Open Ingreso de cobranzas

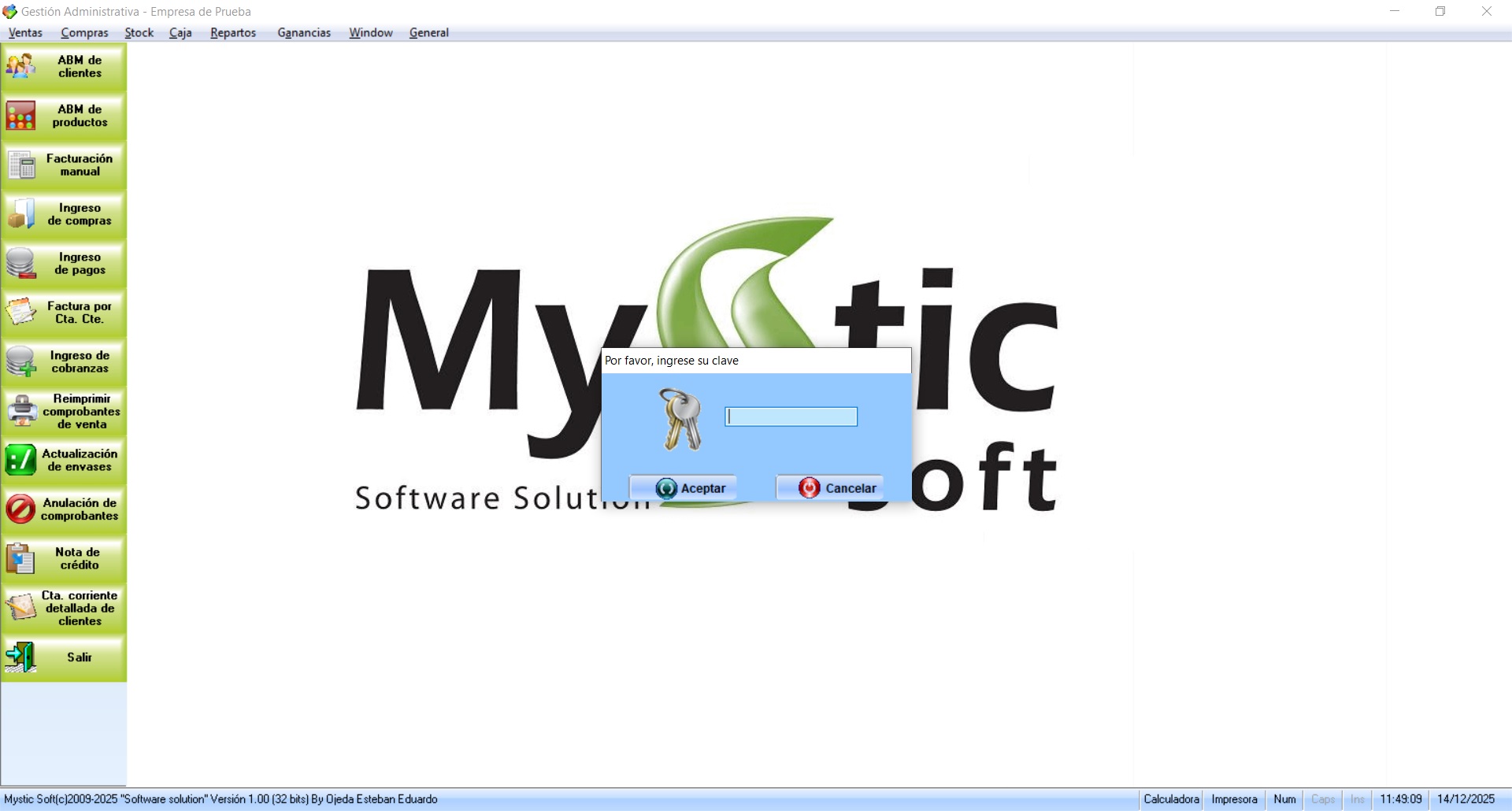[64, 362]
